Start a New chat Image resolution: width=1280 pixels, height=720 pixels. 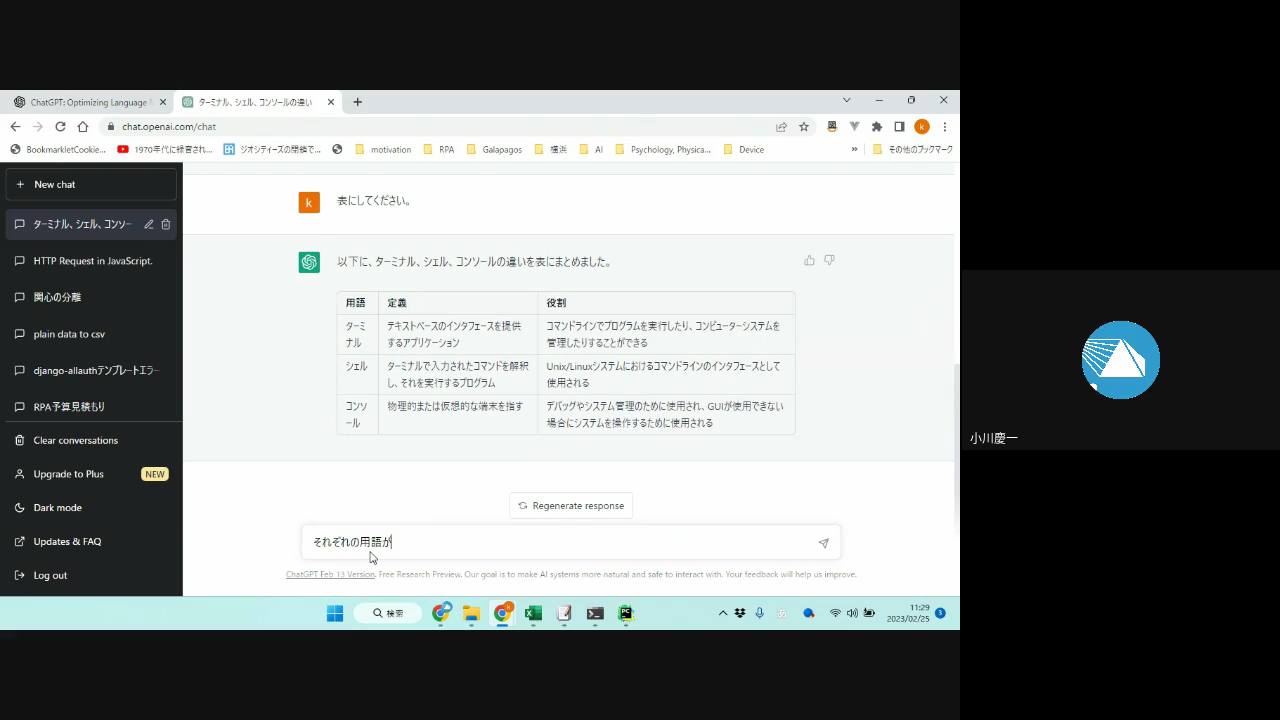click(x=91, y=185)
